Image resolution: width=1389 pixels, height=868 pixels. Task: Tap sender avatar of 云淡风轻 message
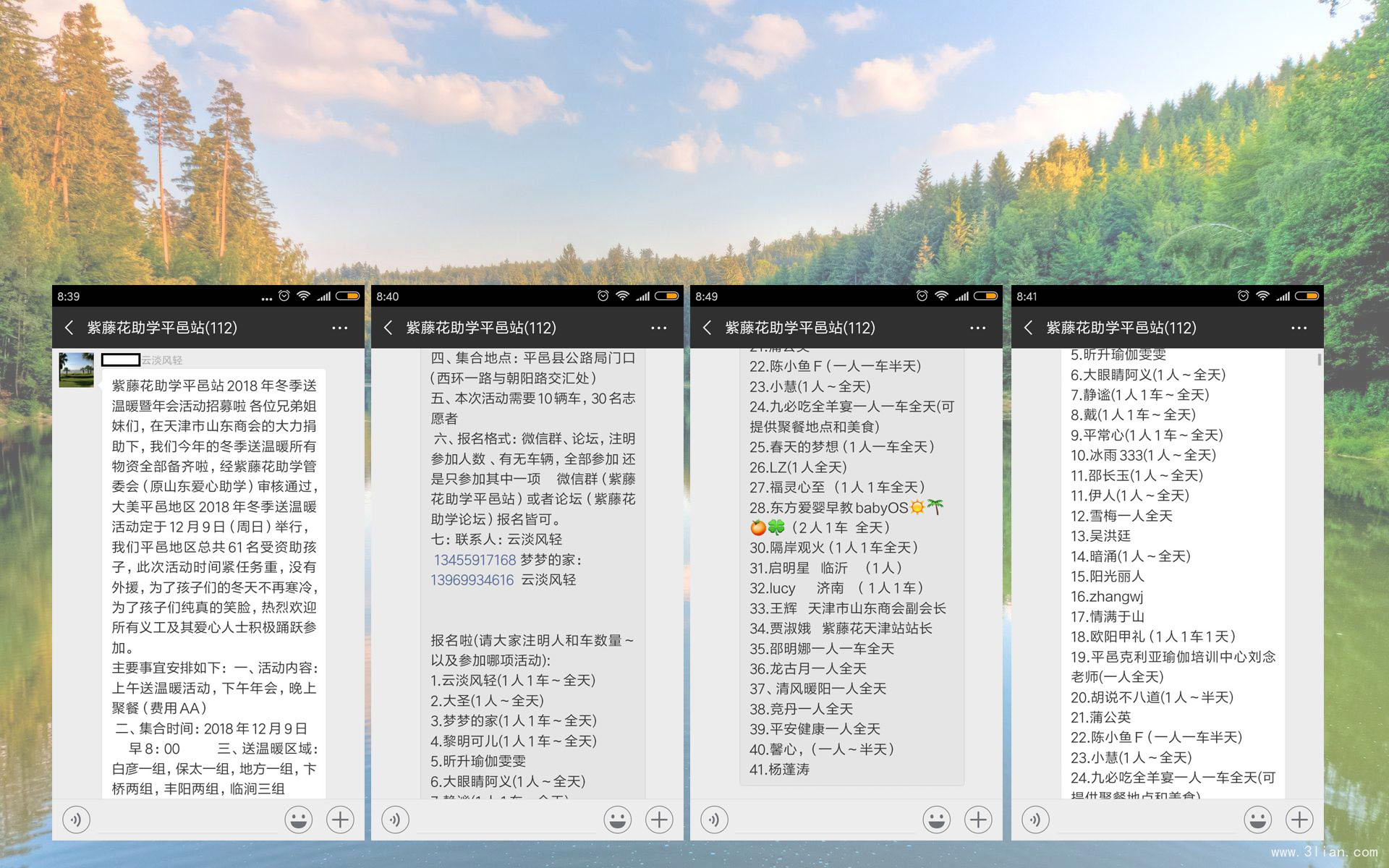(77, 370)
